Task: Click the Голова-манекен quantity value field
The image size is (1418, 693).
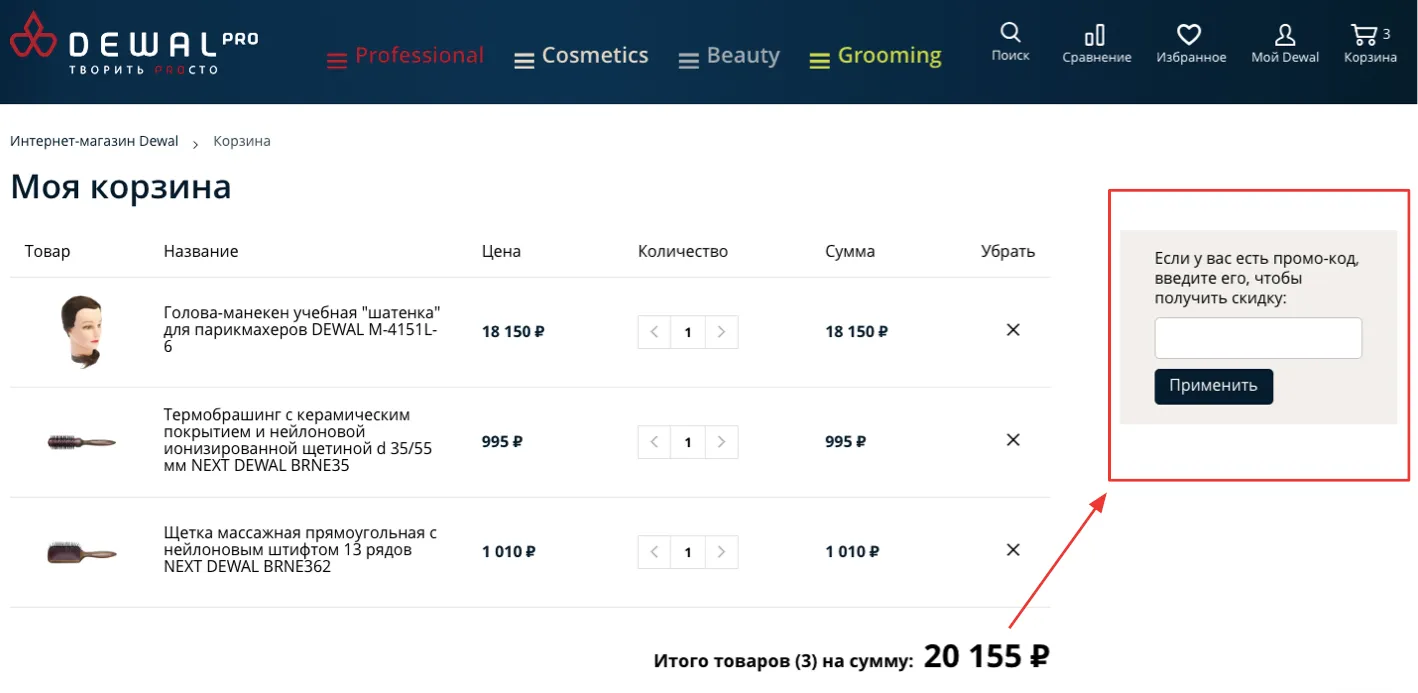Action: (x=688, y=332)
